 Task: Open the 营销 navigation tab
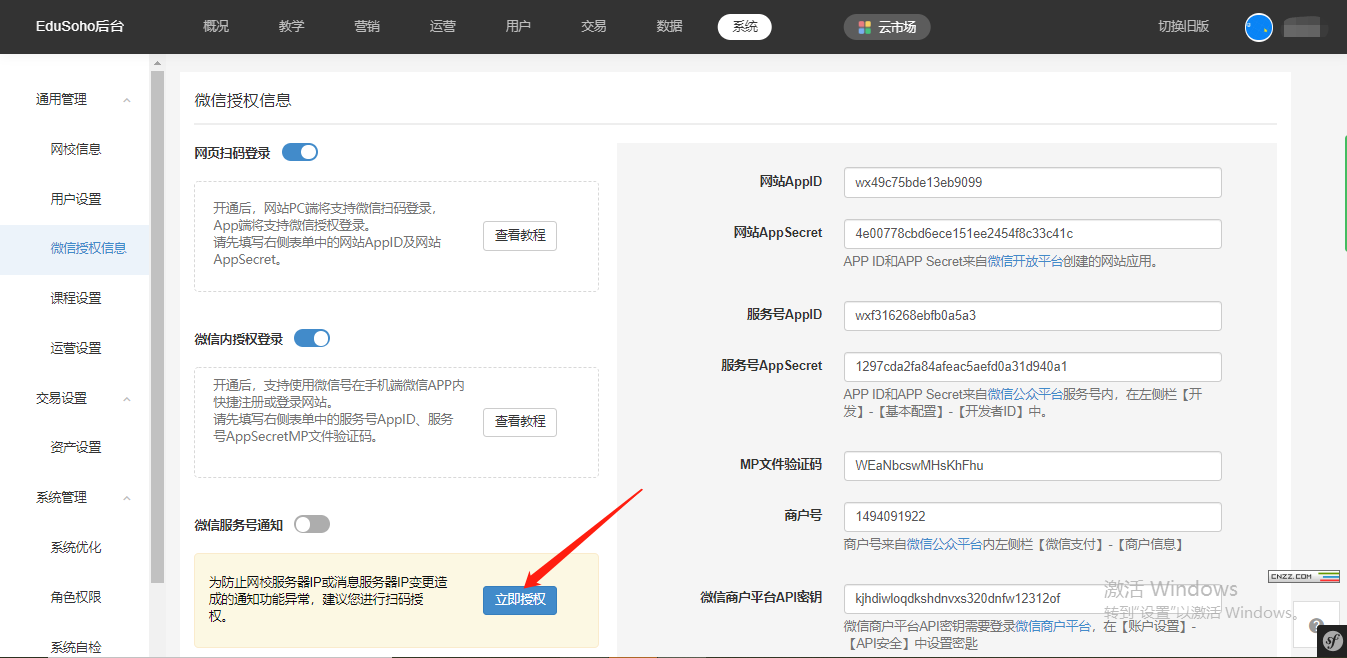[367, 27]
